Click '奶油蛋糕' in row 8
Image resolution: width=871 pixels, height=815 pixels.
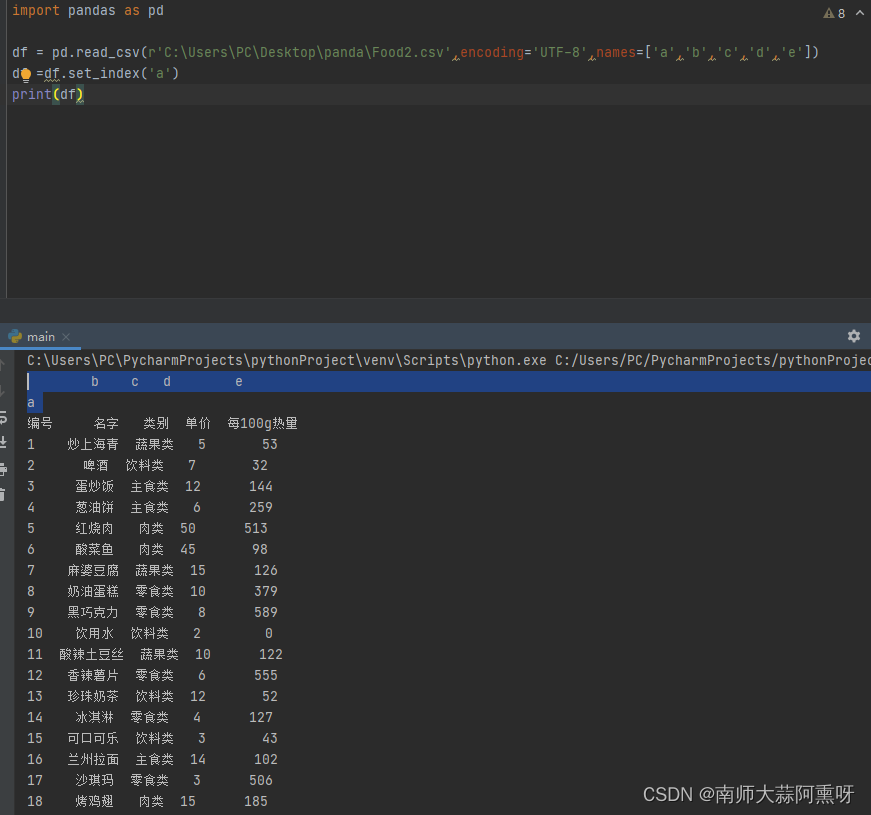pos(93,592)
